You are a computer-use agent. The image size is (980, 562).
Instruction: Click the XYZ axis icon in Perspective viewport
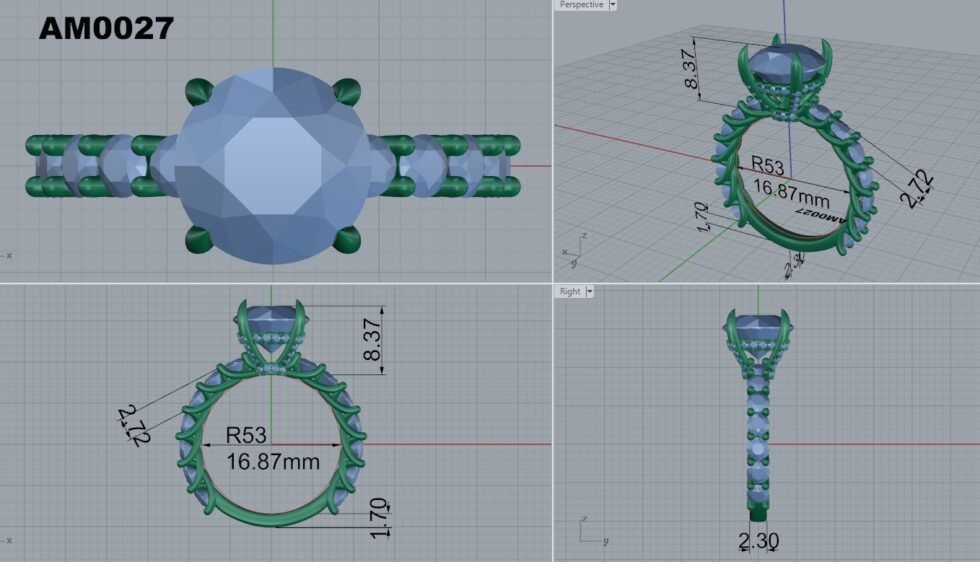point(572,252)
